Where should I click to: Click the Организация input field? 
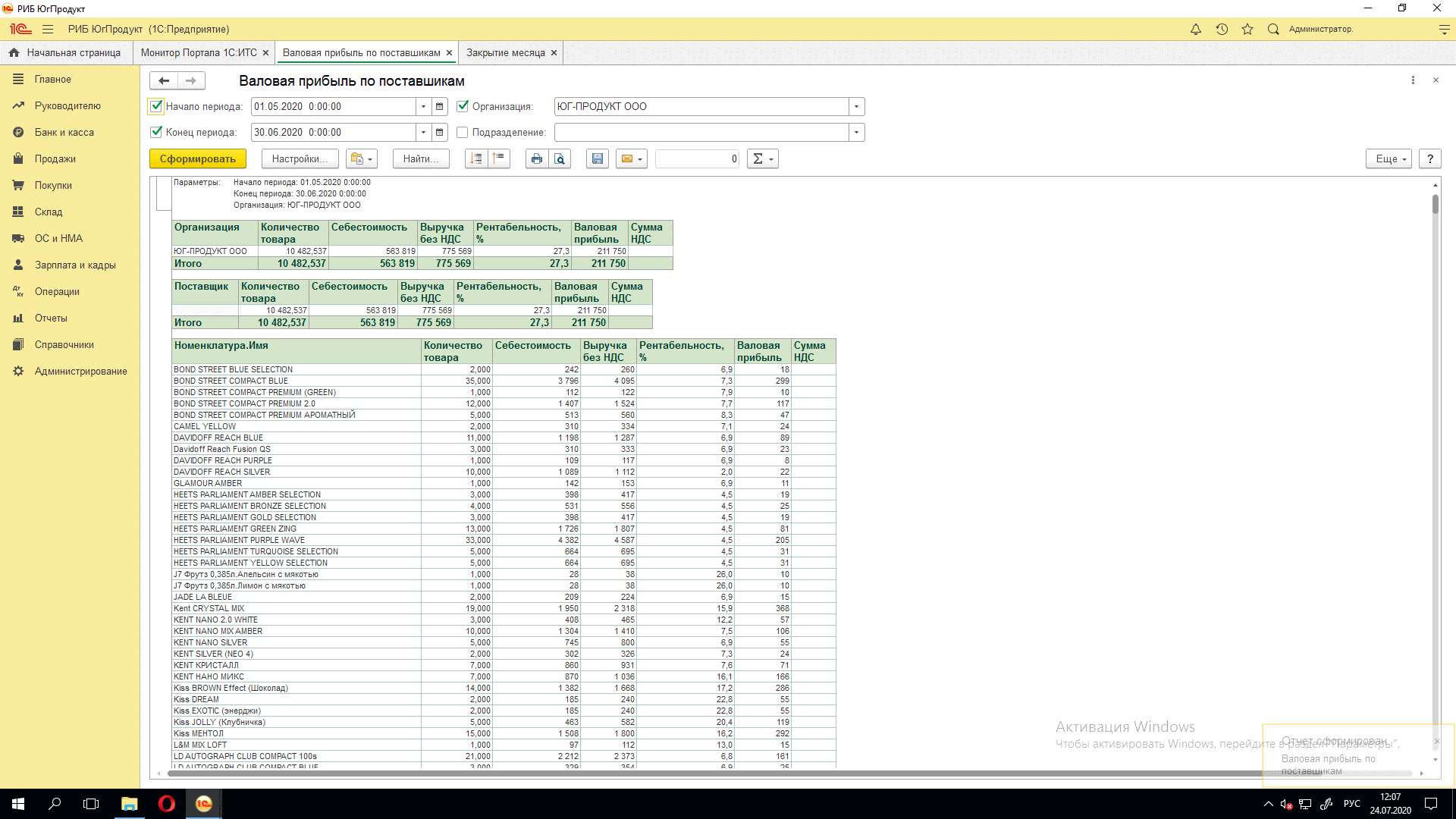701,107
